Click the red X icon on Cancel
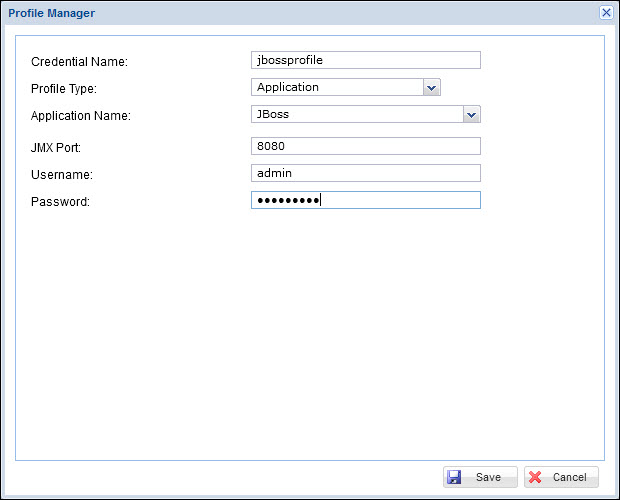The width and height of the screenshot is (620, 500). click(x=535, y=477)
